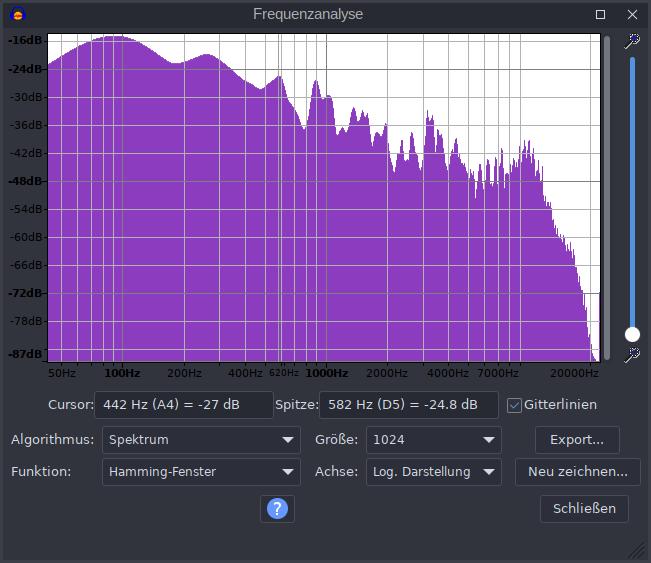The image size is (651, 563).
Task: Click the -48dB level axis label
Action: (25, 181)
